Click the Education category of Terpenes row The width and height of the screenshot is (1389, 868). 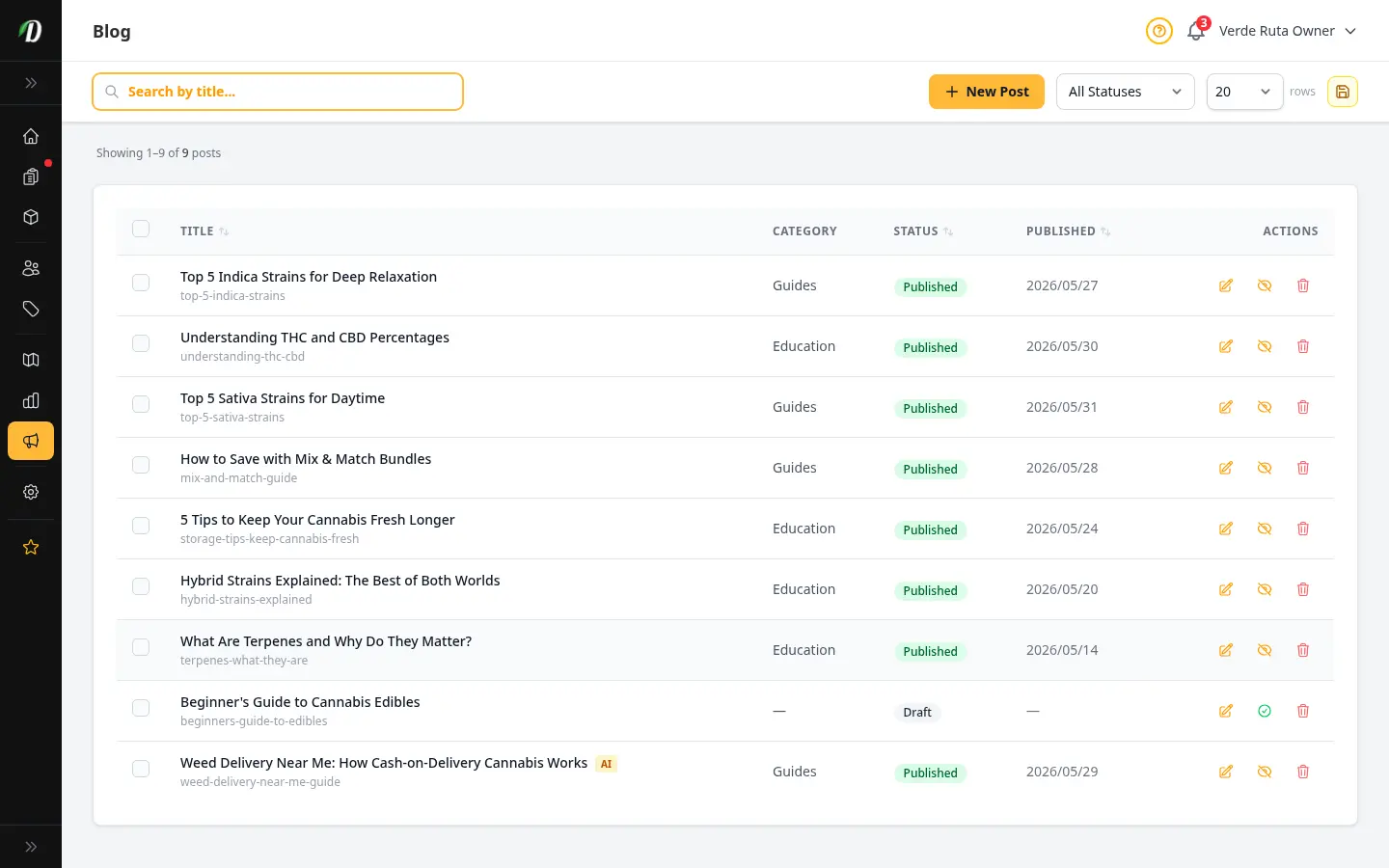803,650
